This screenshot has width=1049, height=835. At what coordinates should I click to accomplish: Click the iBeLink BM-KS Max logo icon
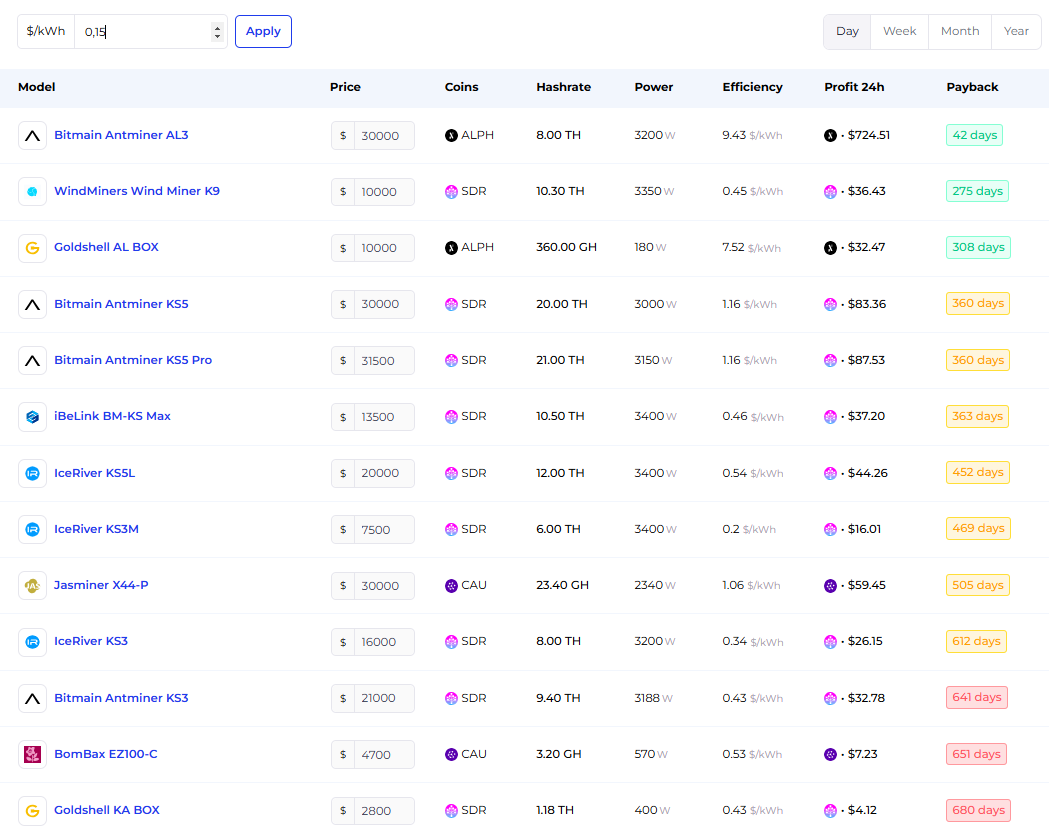(32, 416)
